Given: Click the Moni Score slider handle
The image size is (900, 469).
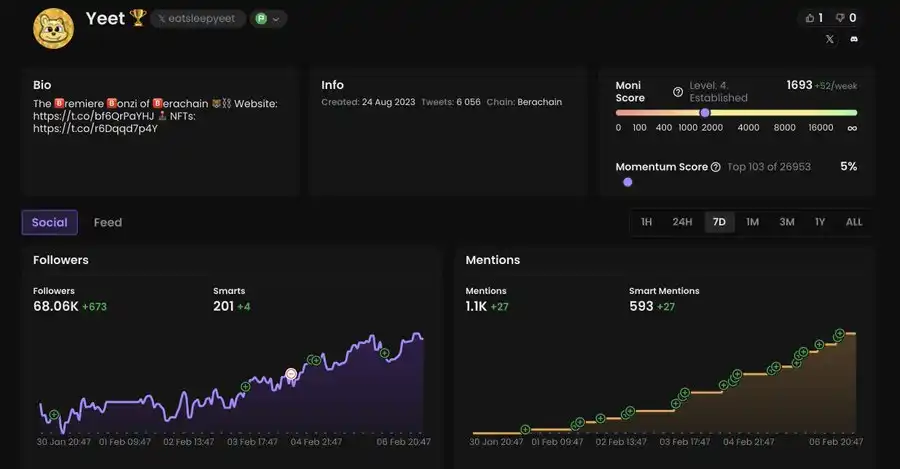Looking at the screenshot, I should 705,113.
